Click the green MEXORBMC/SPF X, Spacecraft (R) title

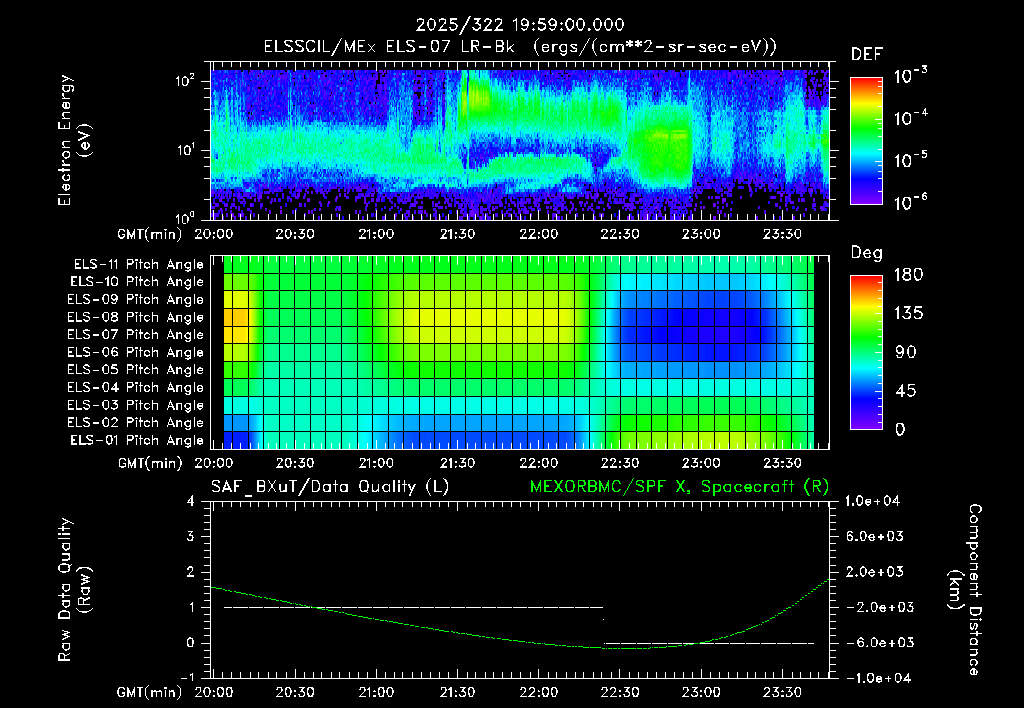point(679,487)
